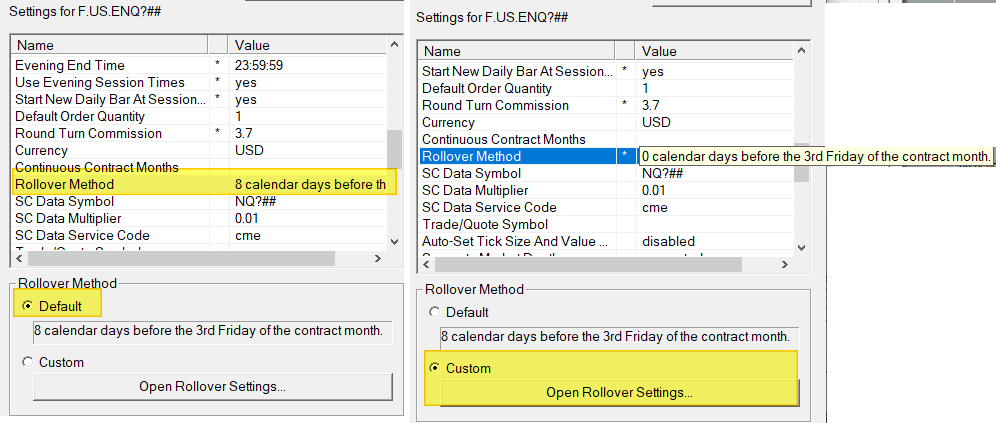Select the Use Evening Session Times setting
The image size is (996, 423).
[x=100, y=82]
